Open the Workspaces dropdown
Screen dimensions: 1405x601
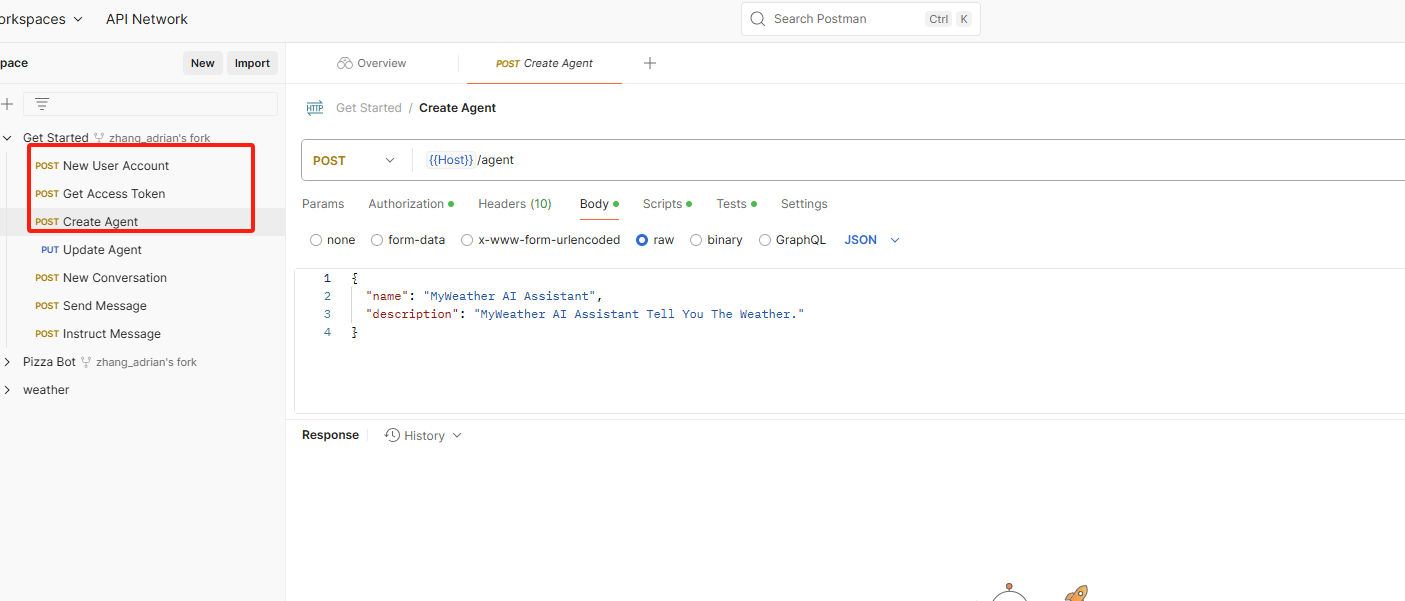[40, 19]
